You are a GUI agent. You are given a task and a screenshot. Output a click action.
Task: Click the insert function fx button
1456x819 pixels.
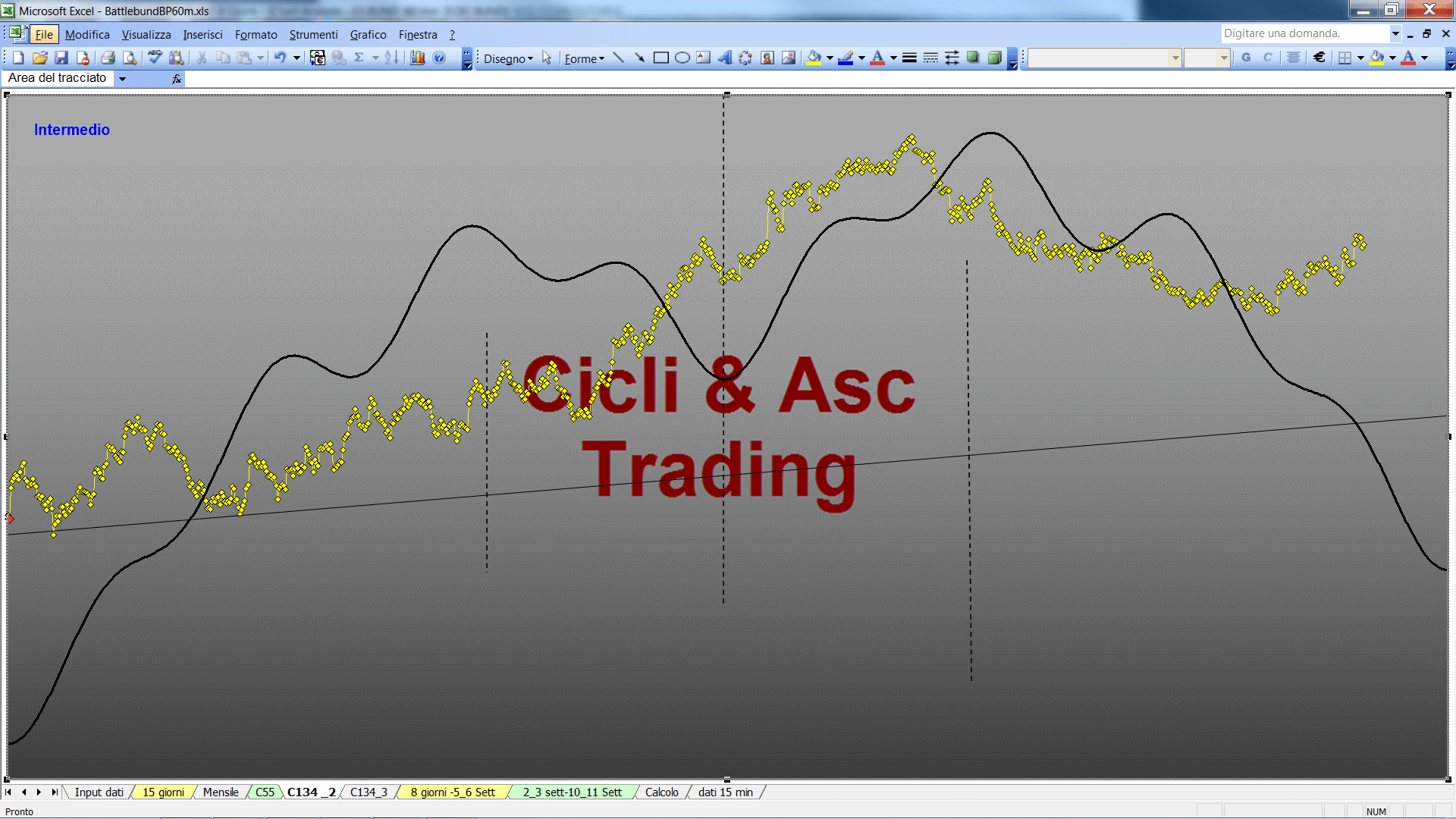click(x=177, y=79)
